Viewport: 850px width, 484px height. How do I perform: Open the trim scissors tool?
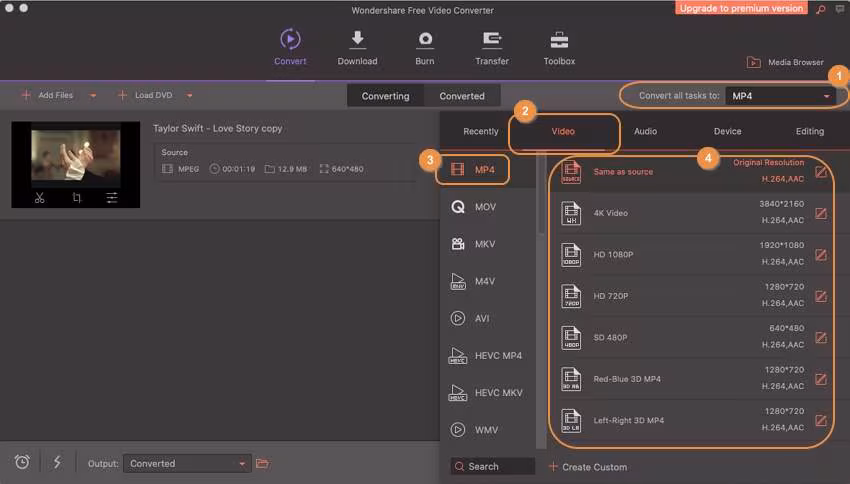40,198
